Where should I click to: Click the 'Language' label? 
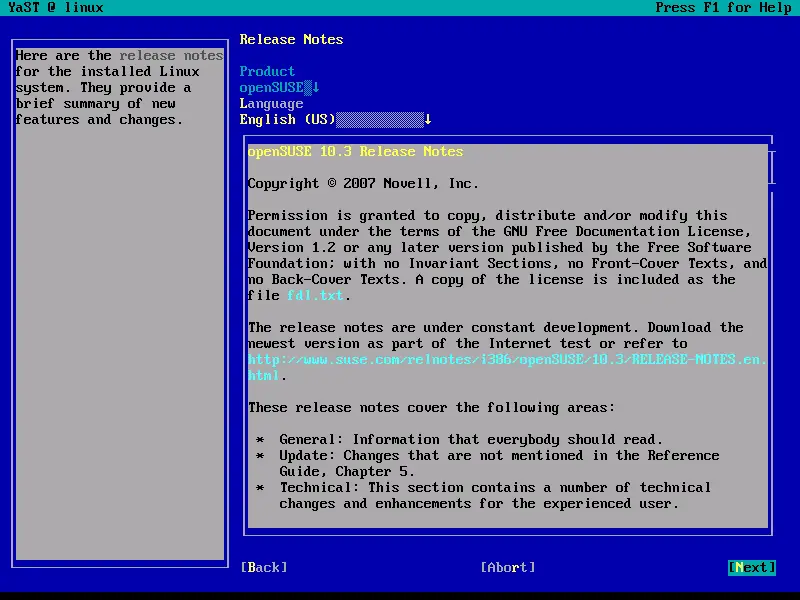pyautogui.click(x=271, y=104)
